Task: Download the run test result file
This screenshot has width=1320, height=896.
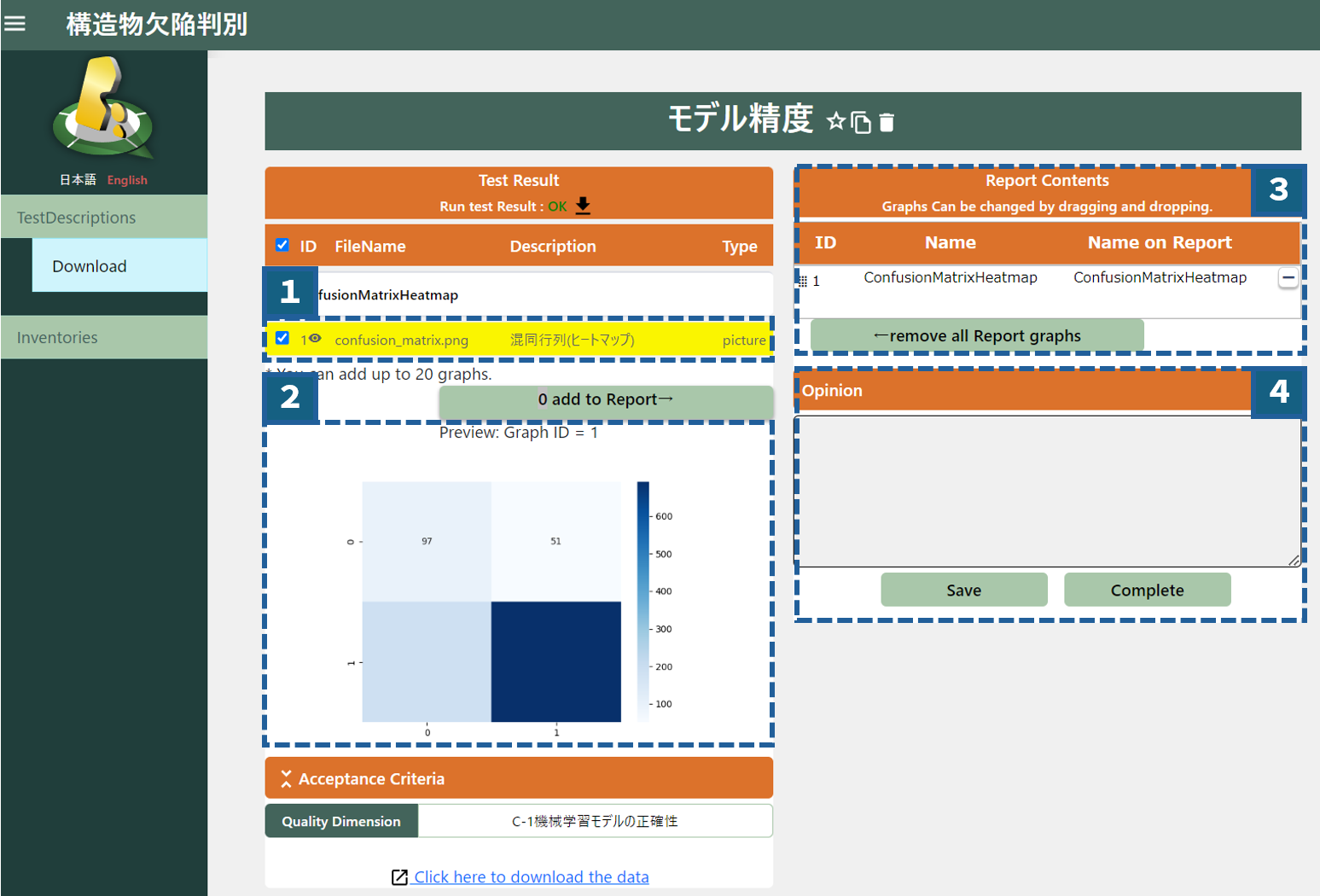Action: (x=583, y=206)
